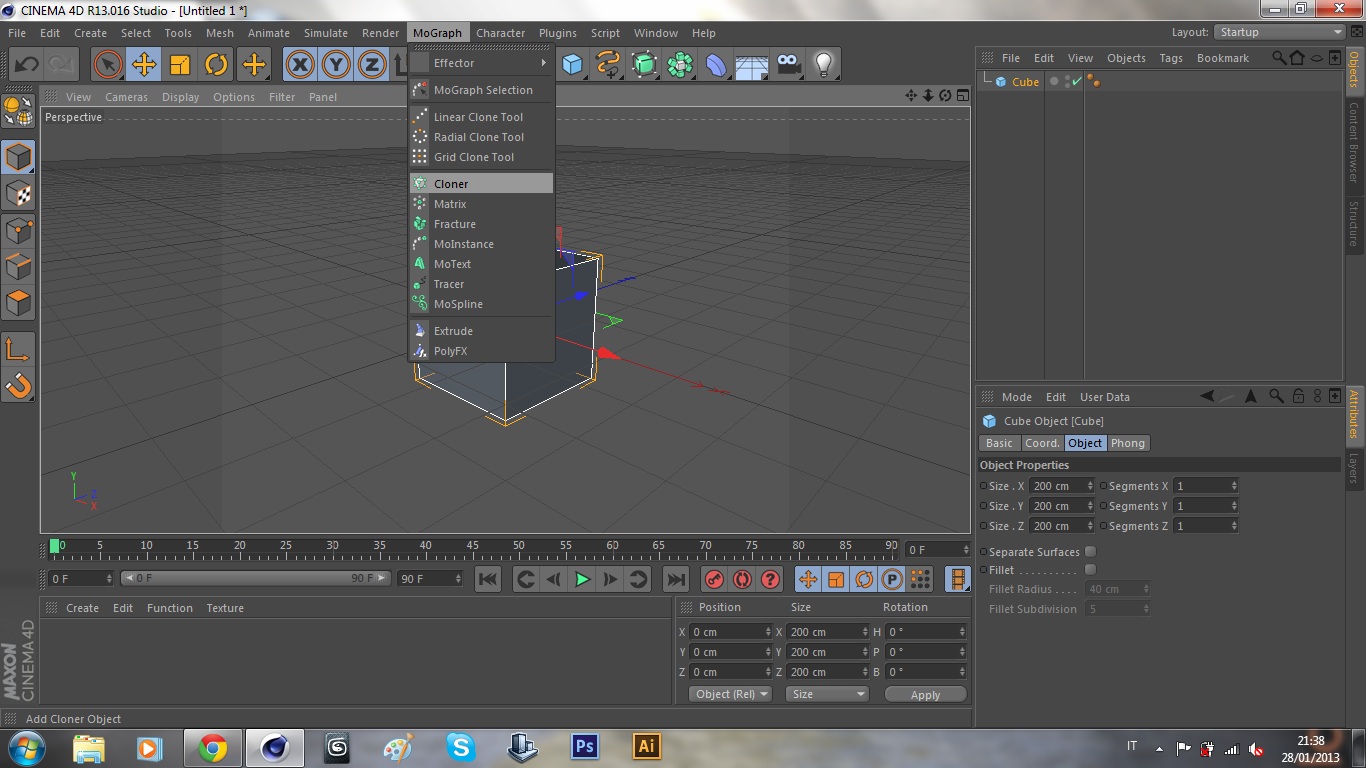Viewport: 1366px width, 768px height.
Task: Click the light bulb Light object icon
Action: click(x=823, y=65)
